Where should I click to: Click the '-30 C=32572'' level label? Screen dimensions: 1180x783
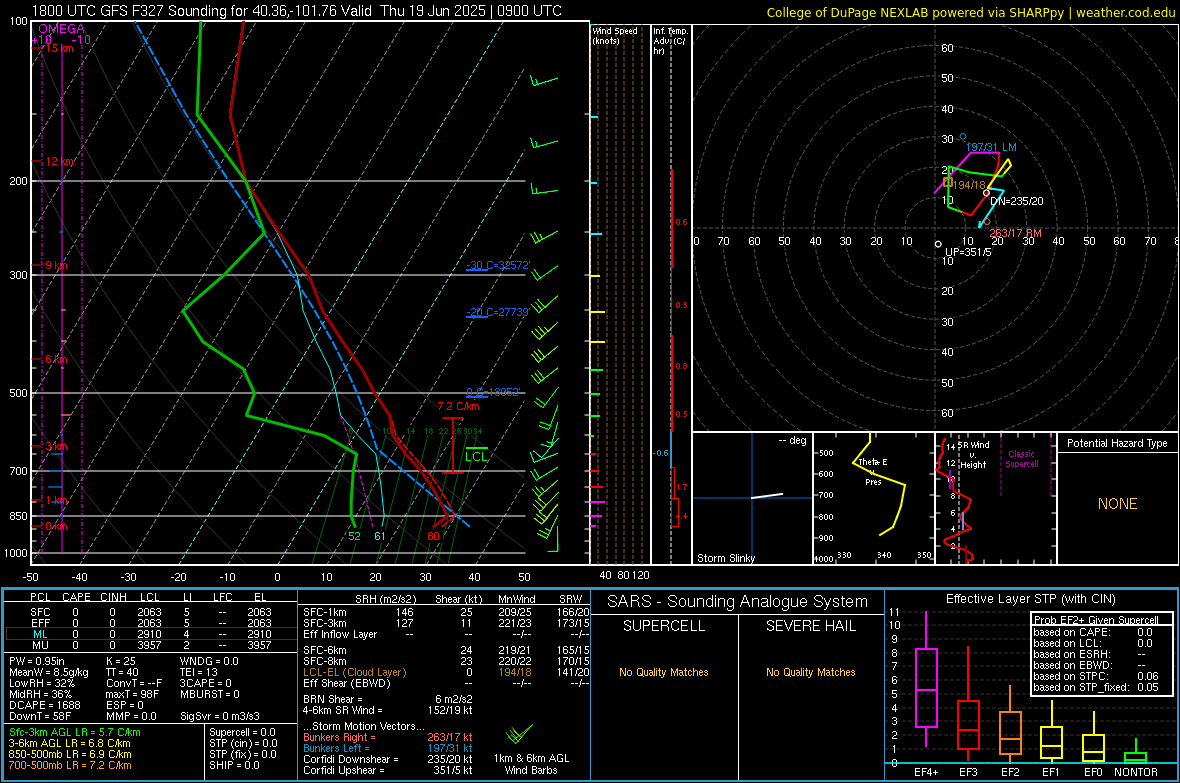(498, 265)
